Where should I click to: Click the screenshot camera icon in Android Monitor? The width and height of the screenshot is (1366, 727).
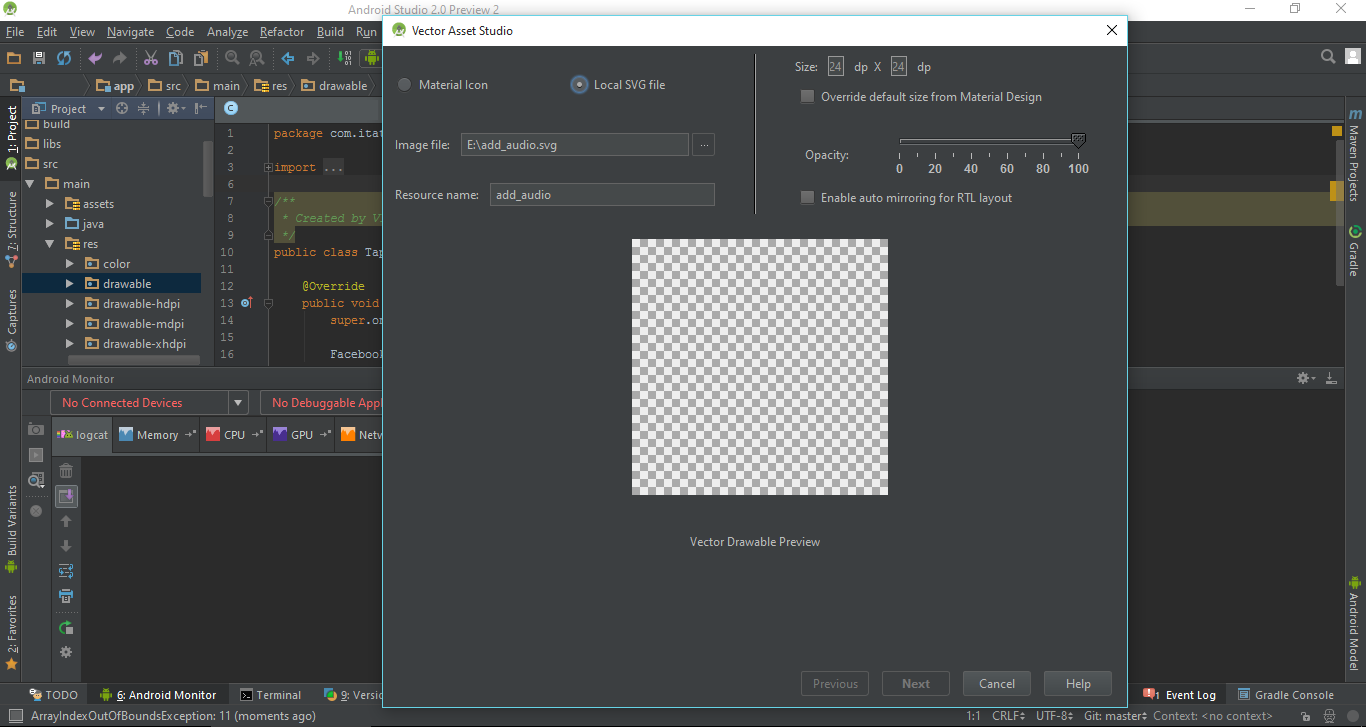(x=36, y=429)
